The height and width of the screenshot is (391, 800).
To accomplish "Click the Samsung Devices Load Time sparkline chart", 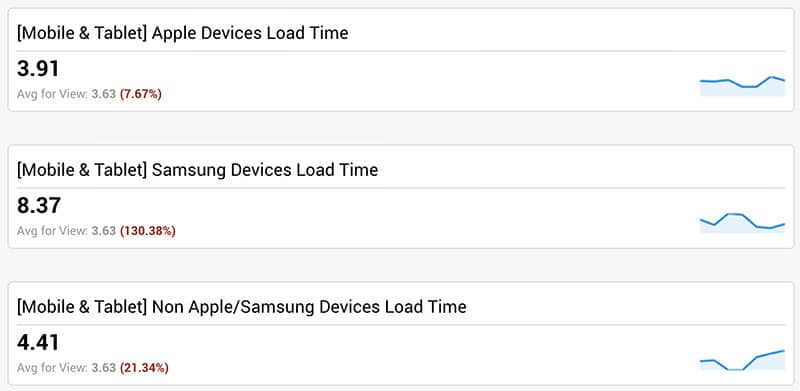I will (742, 223).
